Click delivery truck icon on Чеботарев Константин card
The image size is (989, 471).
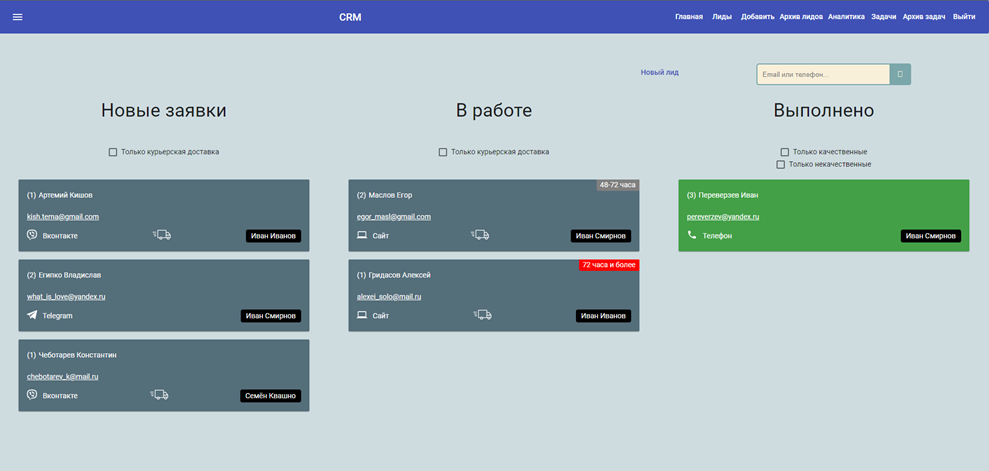pos(160,395)
